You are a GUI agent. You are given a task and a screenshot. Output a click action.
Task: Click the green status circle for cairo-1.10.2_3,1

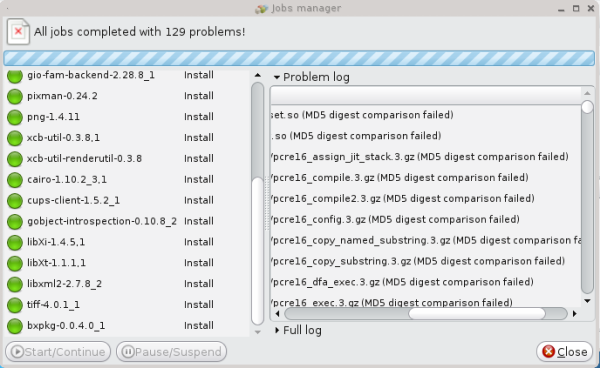click(15, 180)
